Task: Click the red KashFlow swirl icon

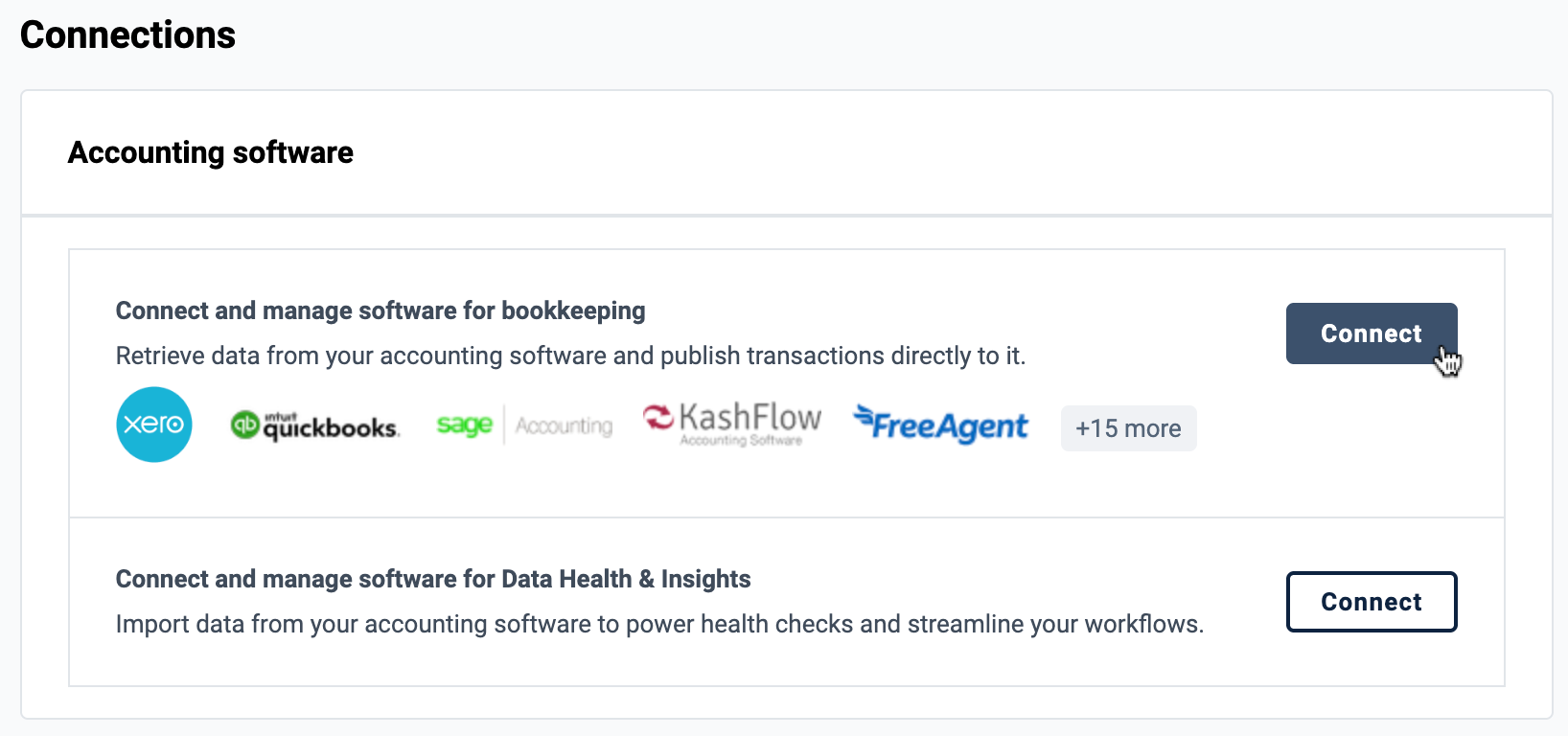Action: (x=658, y=417)
